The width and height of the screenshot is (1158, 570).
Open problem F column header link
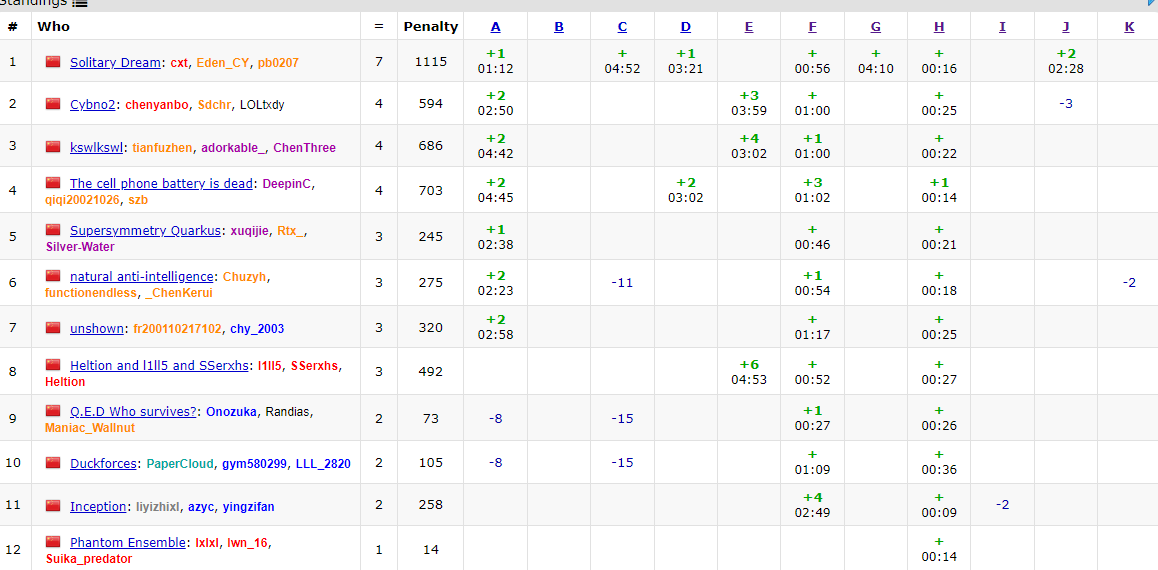(812, 27)
